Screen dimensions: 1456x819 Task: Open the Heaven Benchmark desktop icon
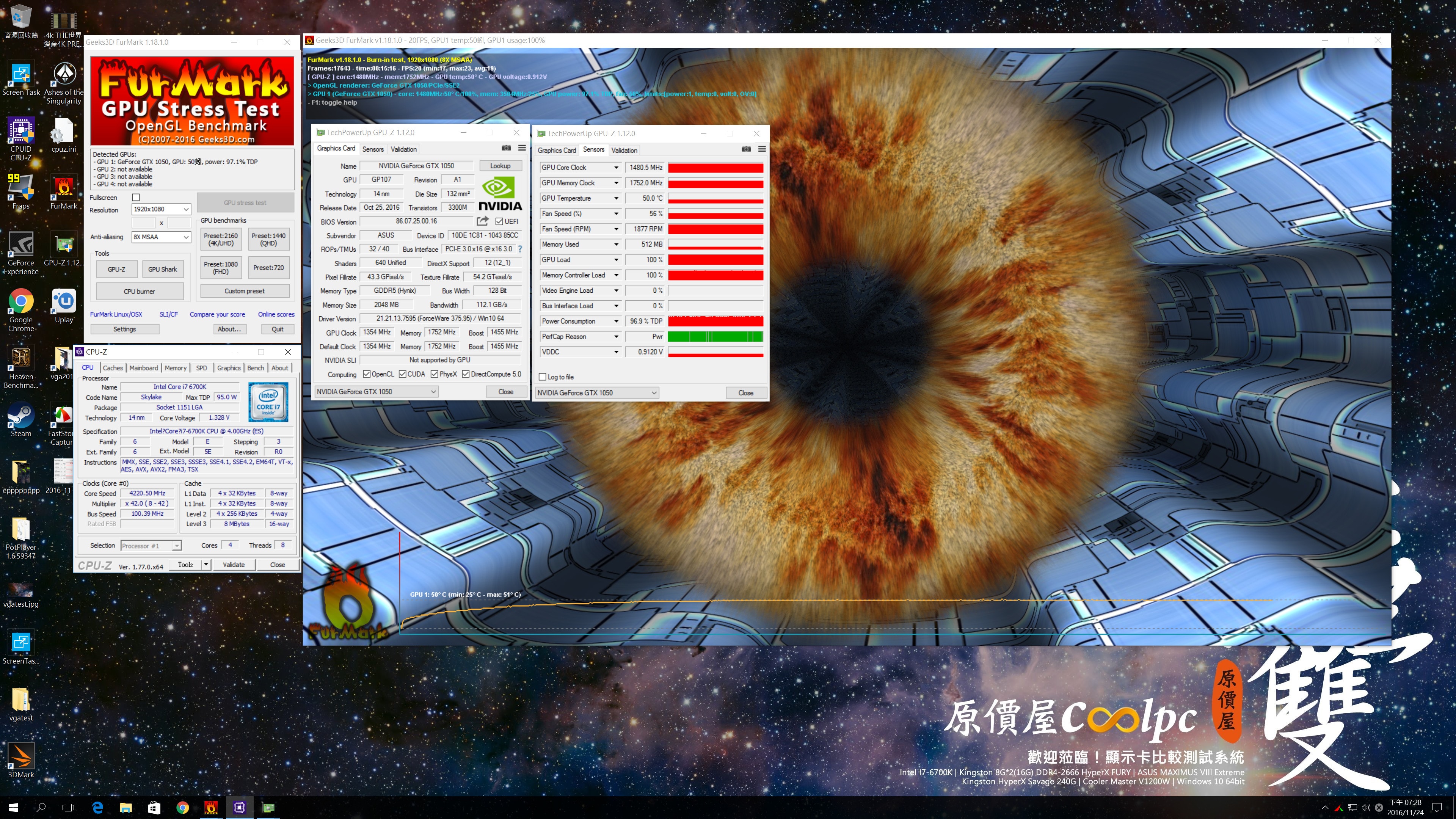(21, 367)
